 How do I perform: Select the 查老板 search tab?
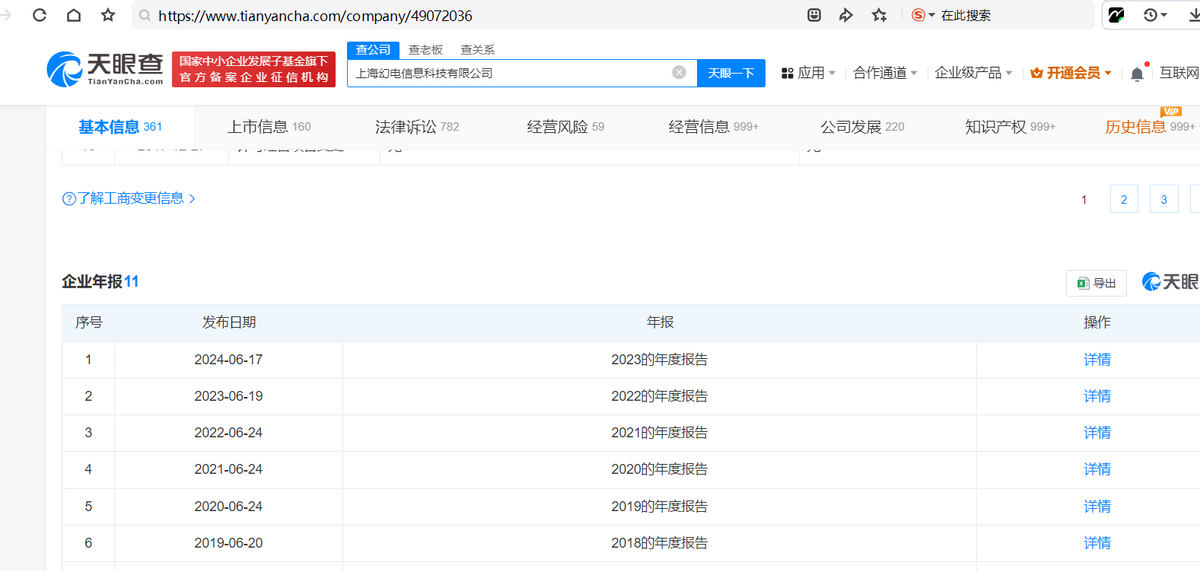pyautogui.click(x=425, y=50)
